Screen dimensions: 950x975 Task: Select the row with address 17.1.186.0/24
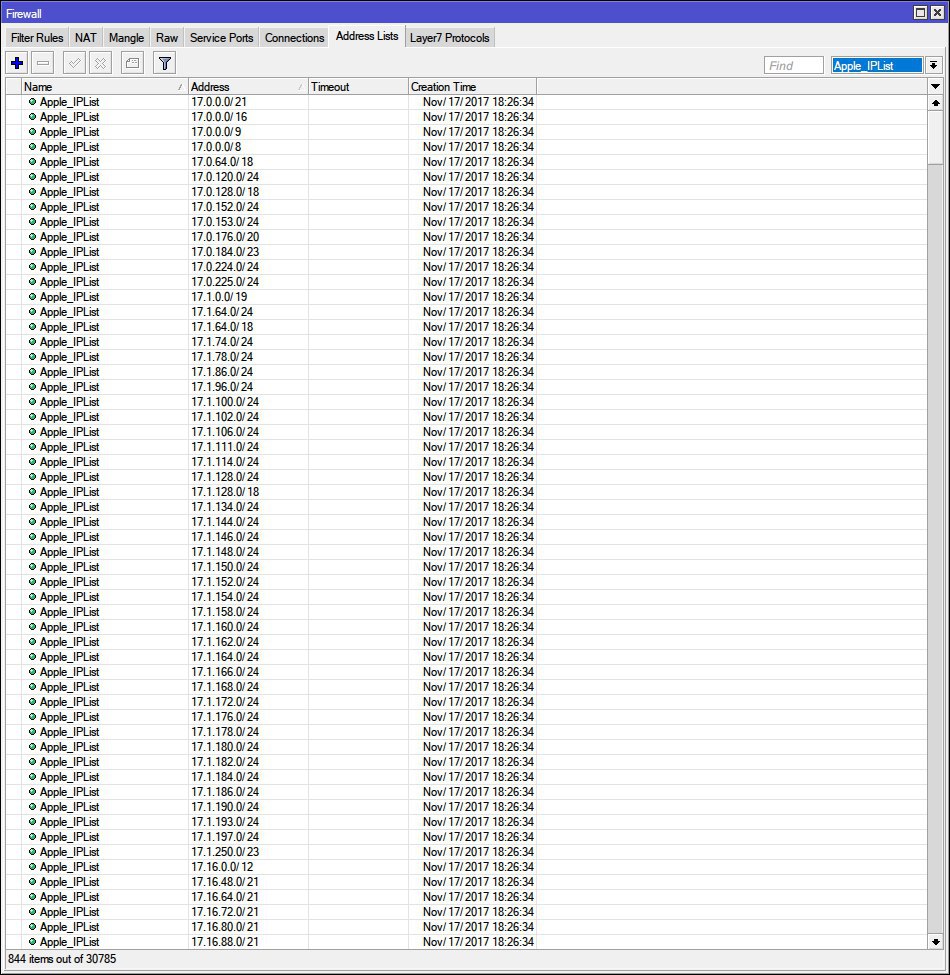pos(466,792)
